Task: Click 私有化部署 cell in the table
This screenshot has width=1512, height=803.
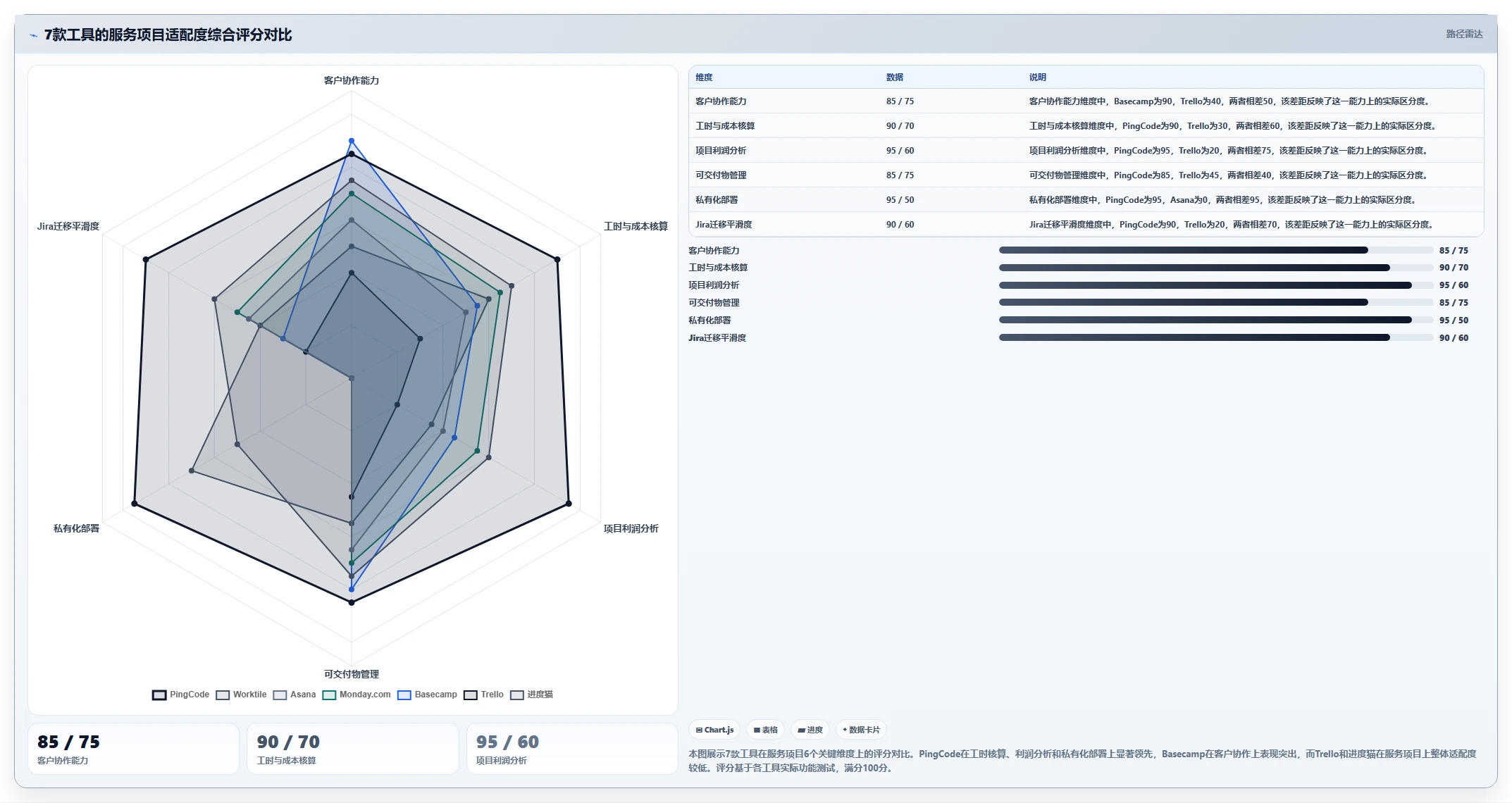Action: 717,200
